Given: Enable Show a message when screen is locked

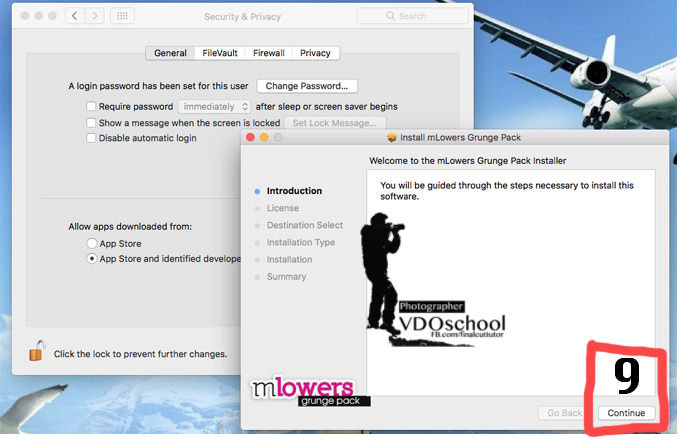Looking at the screenshot, I should pyautogui.click(x=91, y=123).
